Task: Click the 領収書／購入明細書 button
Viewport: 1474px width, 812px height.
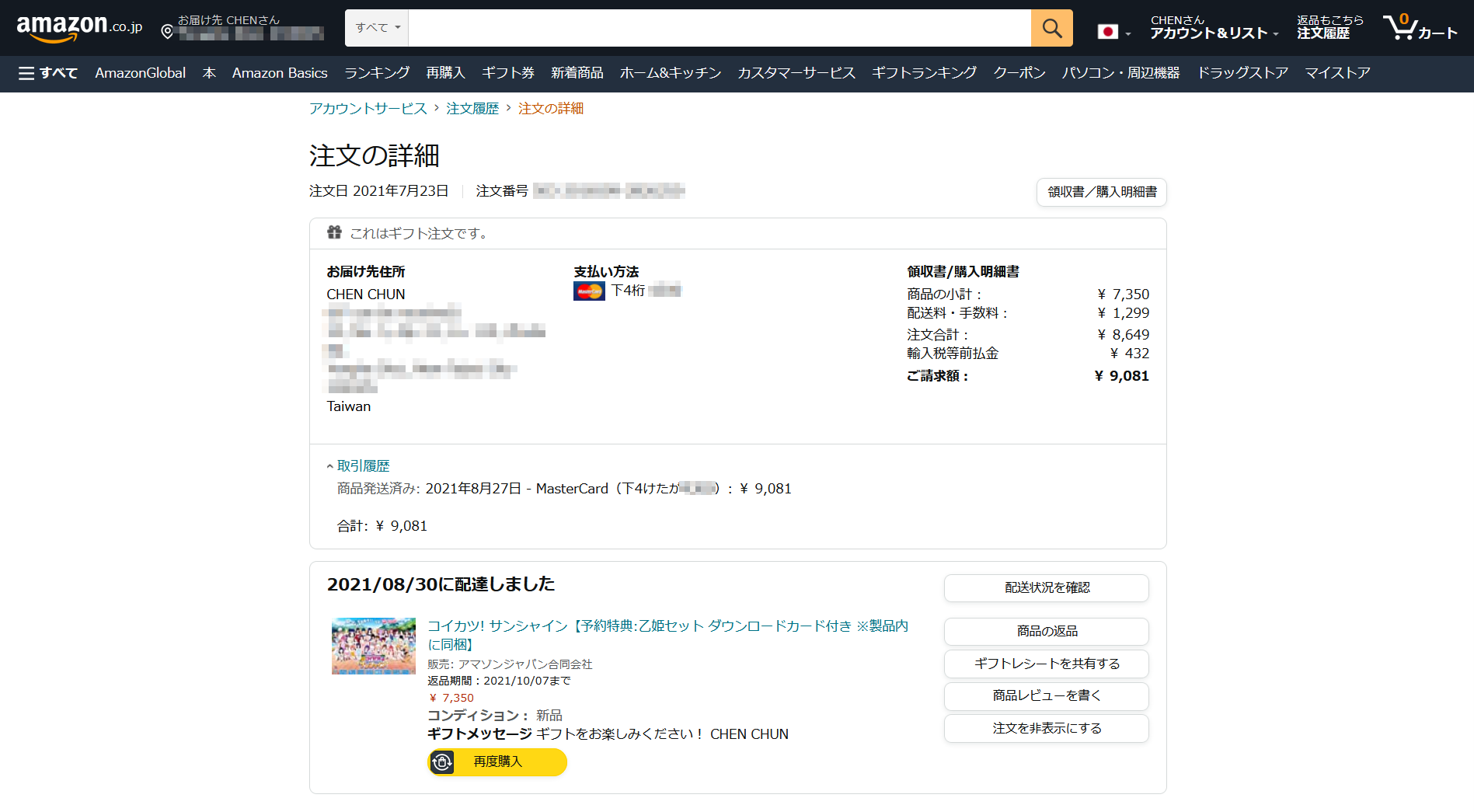Action: pyautogui.click(x=1101, y=192)
